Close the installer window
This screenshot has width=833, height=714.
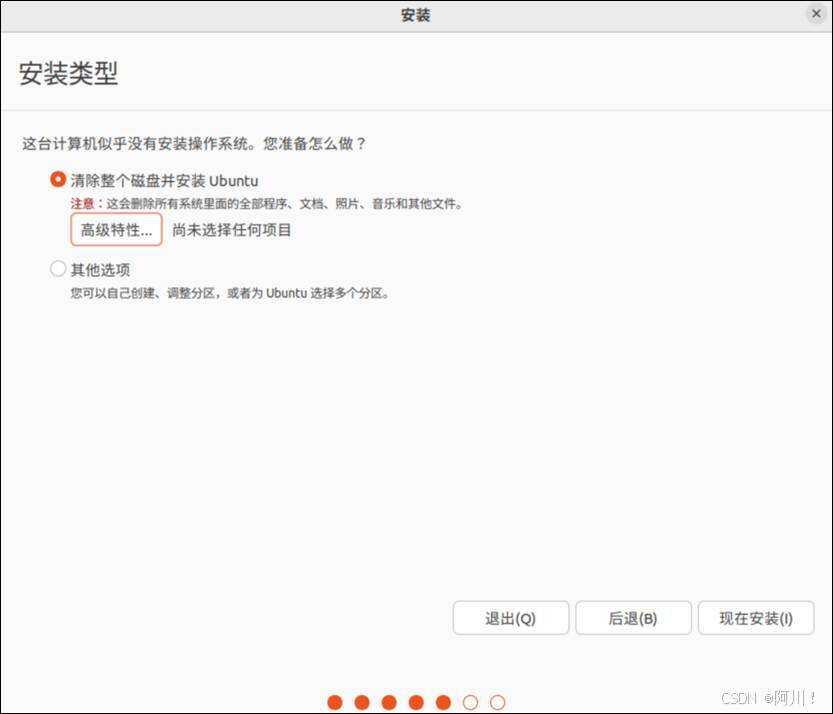point(816,14)
